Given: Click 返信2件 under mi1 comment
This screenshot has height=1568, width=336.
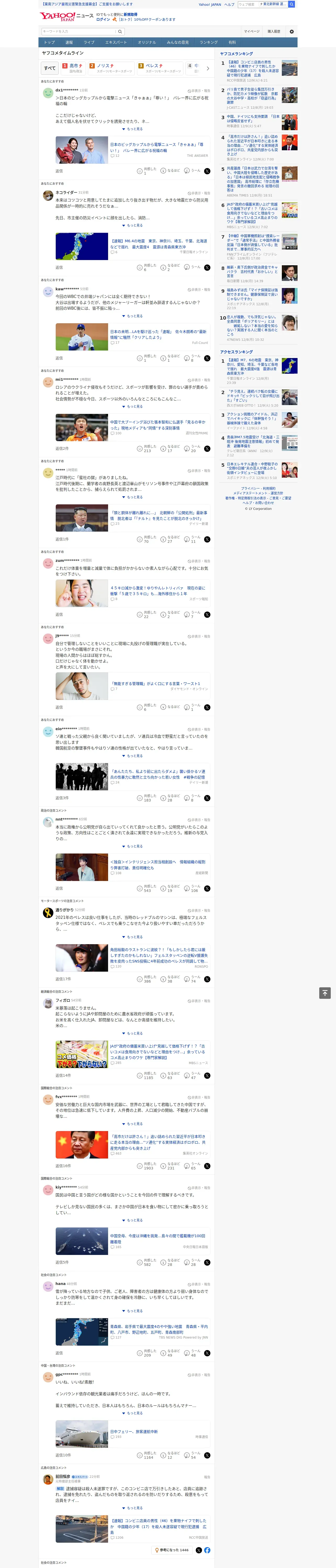Looking at the screenshot, I should [x=62, y=449].
